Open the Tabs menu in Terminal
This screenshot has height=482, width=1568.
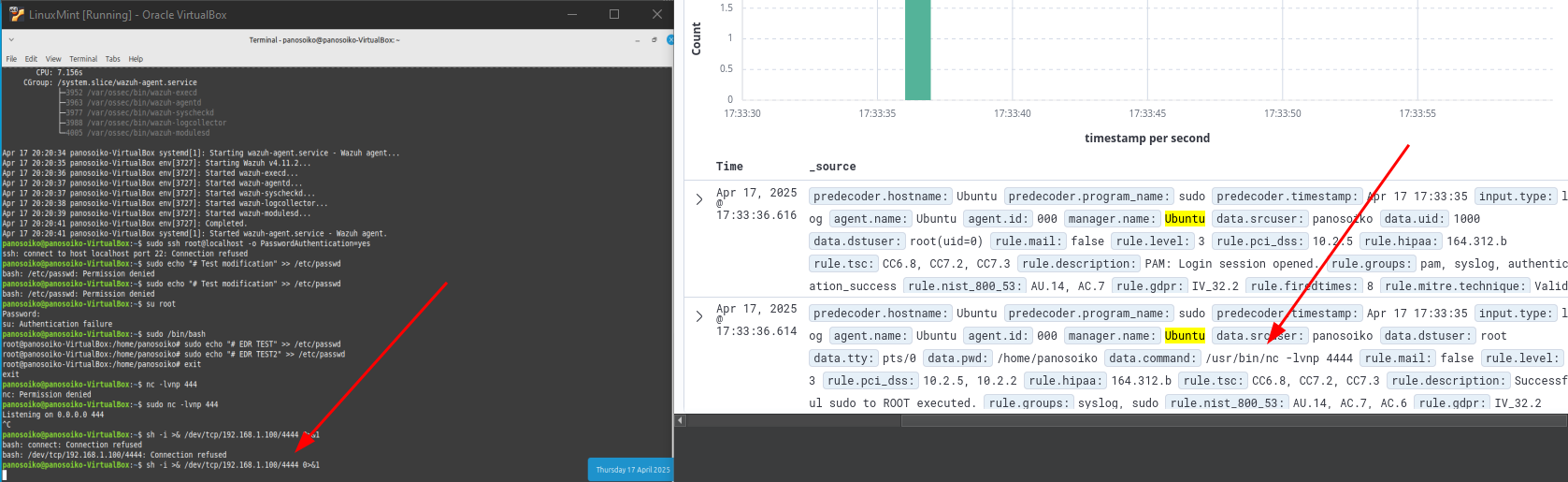pos(113,59)
